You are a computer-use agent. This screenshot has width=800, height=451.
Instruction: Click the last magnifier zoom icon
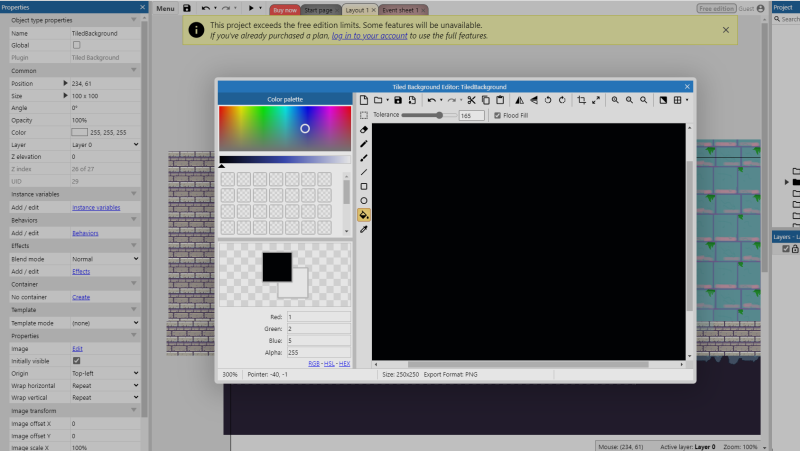point(644,100)
